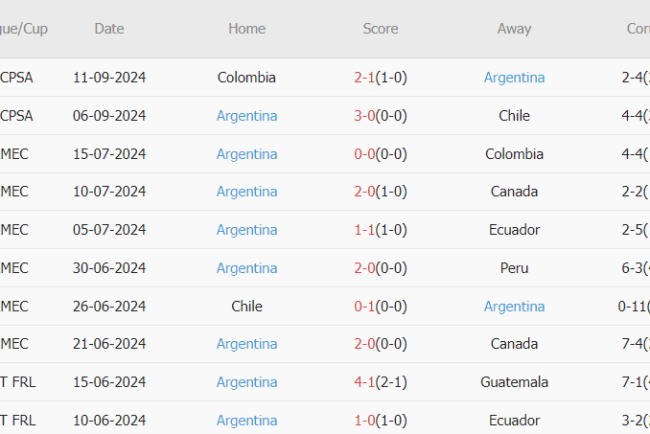Screen dimensions: 650x434
Task: Select the 05-07-2024 date cell
Action: point(109,229)
